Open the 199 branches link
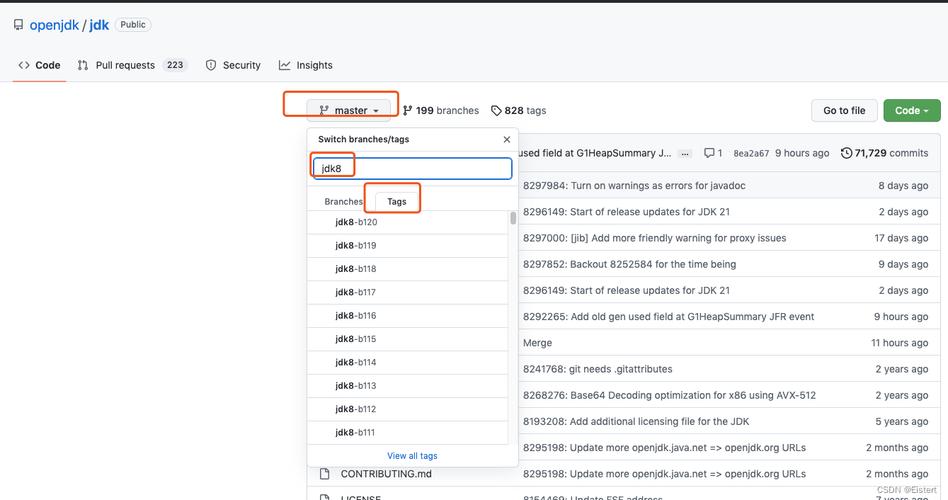The height and width of the screenshot is (500, 948). [441, 111]
